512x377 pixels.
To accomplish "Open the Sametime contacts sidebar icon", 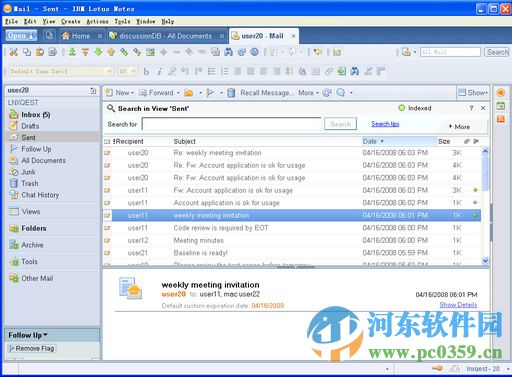I will tap(500, 93).
